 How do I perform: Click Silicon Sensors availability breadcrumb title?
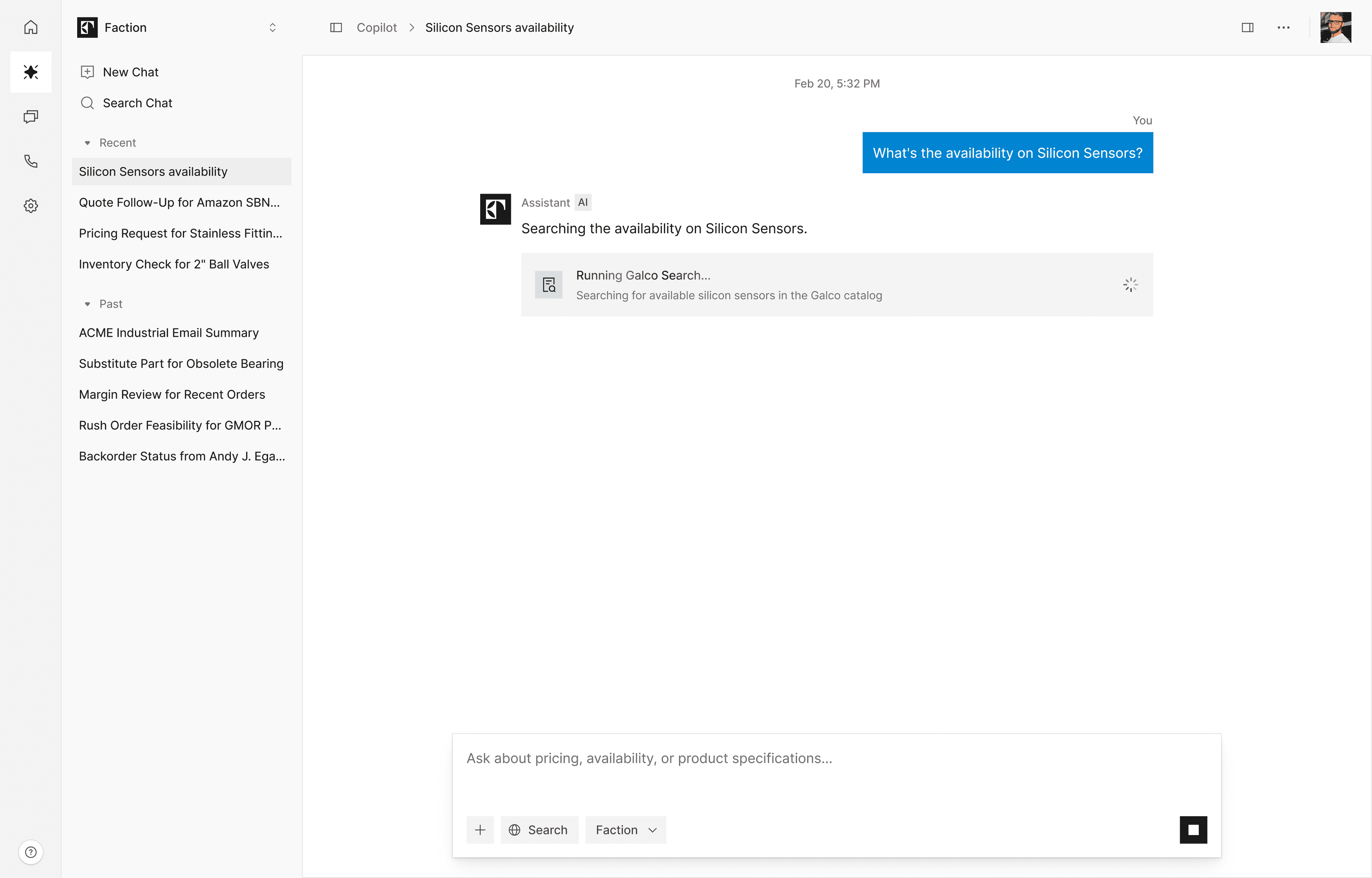(499, 28)
